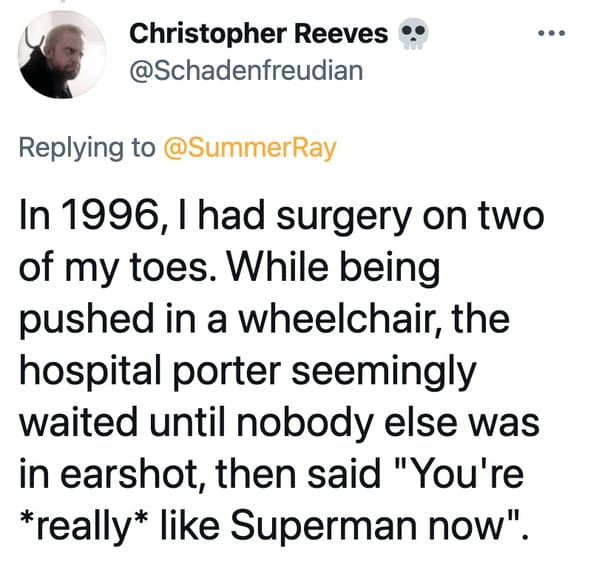599x575 pixels.
Task: Click the 'Replying to' label
Action: (x=87, y=148)
